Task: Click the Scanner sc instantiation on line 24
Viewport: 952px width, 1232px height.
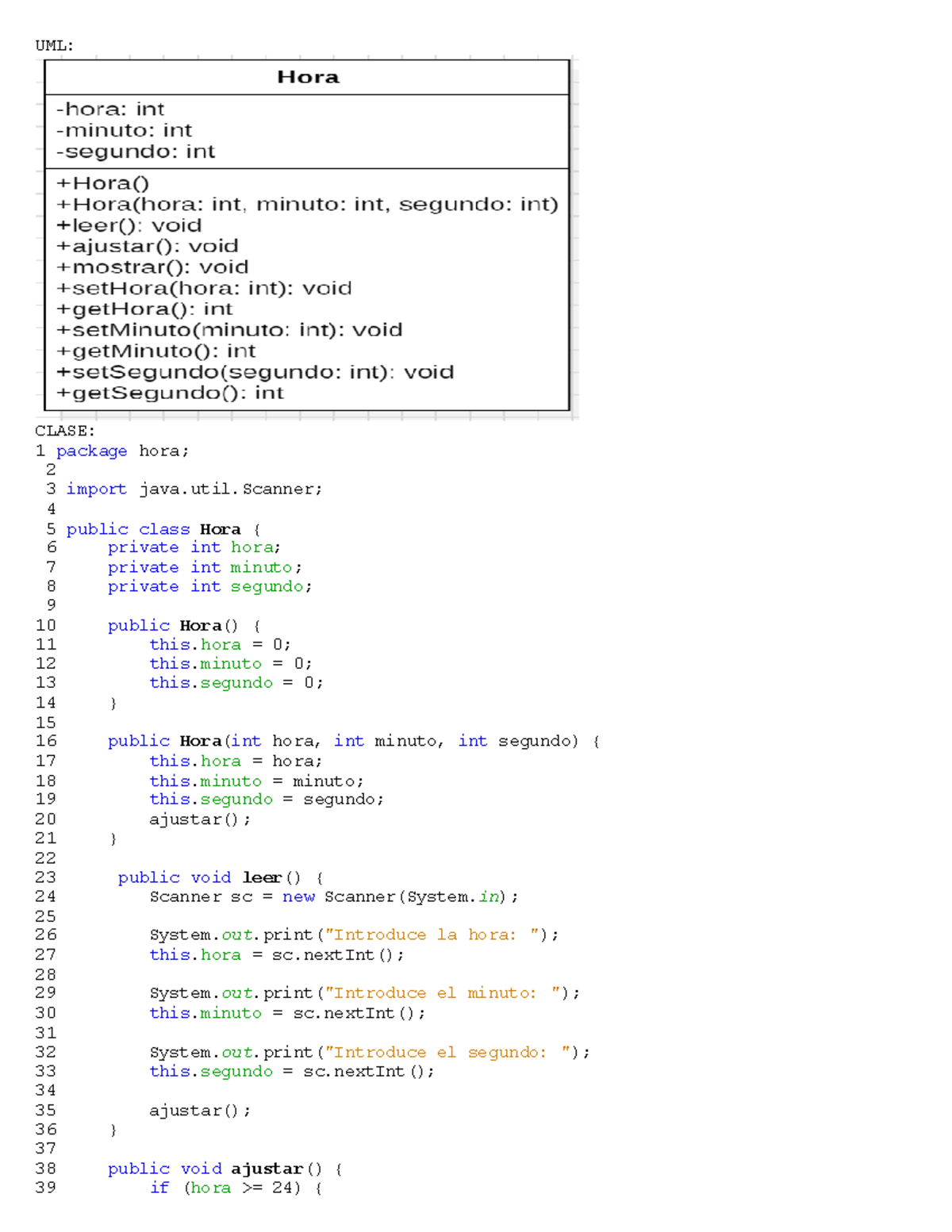Action: coord(333,896)
